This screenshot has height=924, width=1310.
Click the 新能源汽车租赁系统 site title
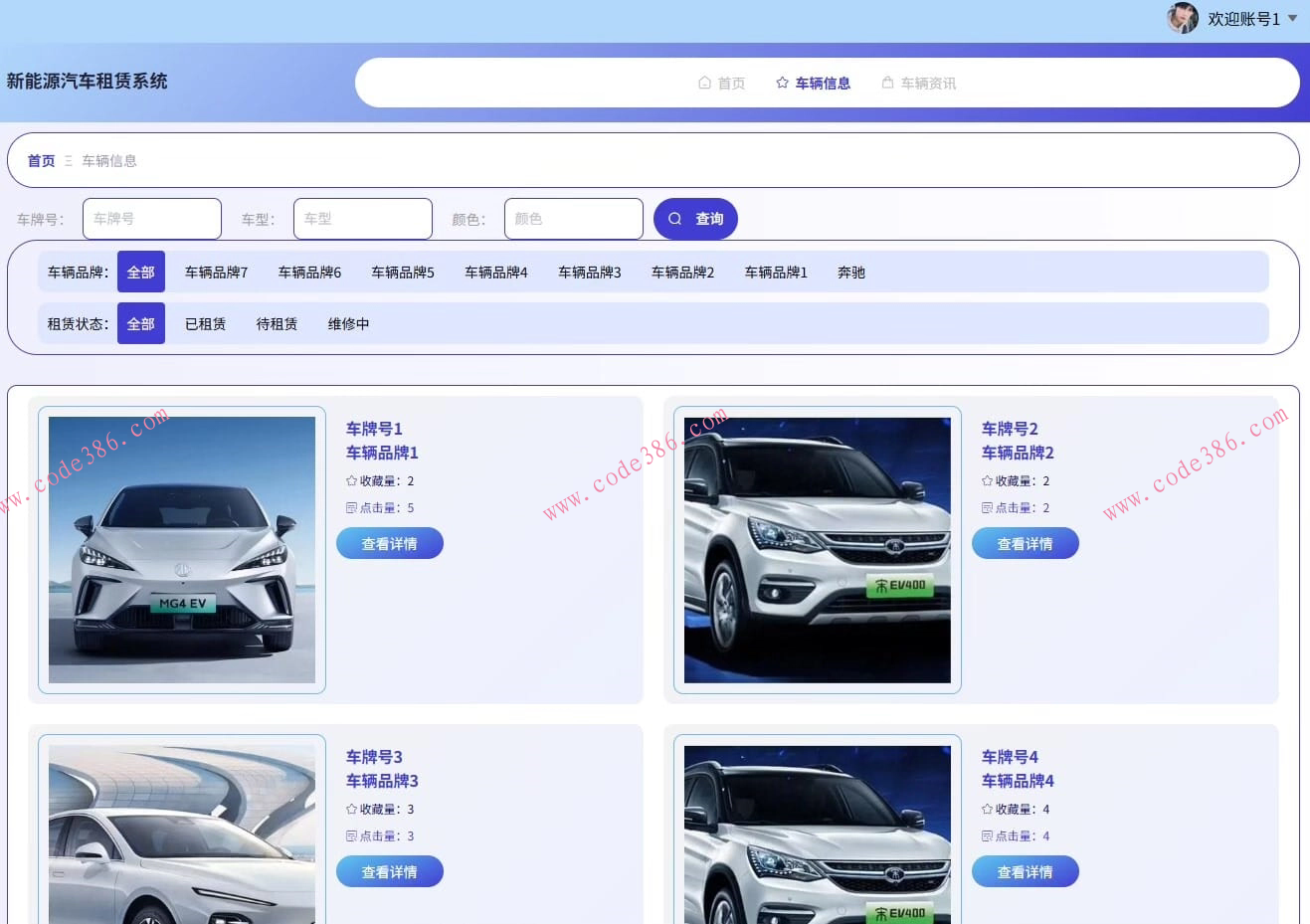88,82
